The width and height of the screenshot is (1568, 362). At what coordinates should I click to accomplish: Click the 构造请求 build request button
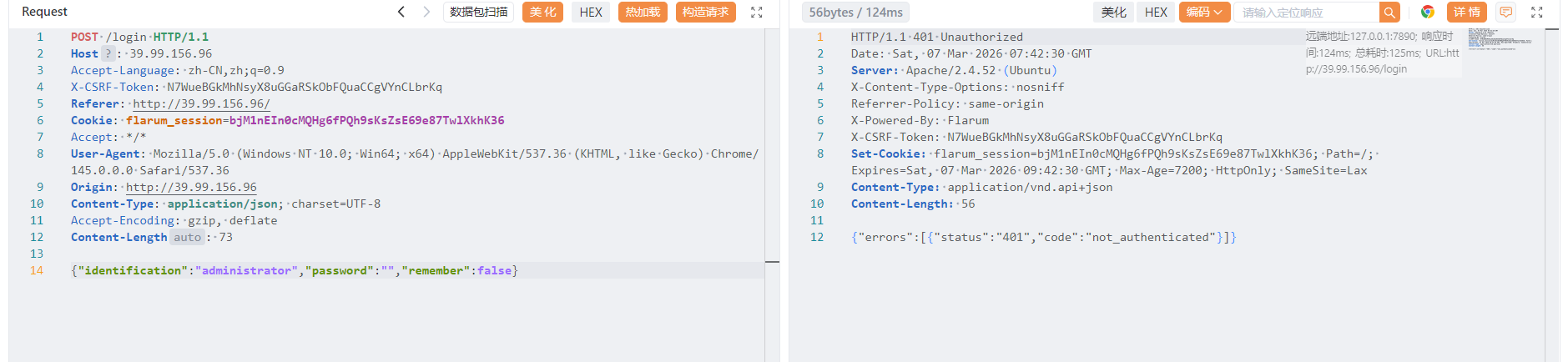click(x=705, y=13)
